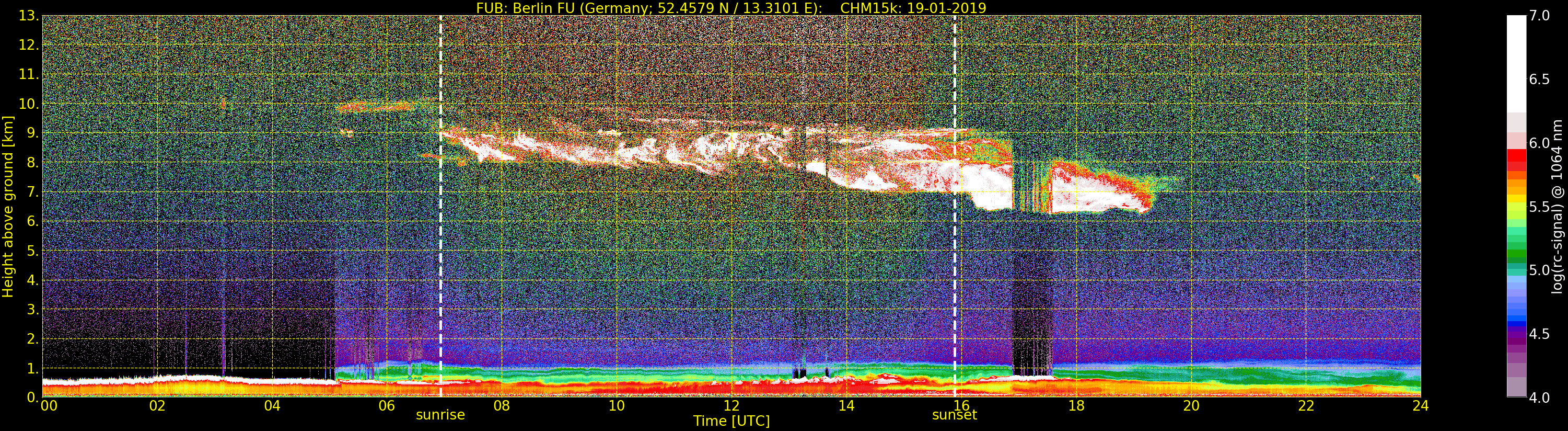The width and height of the screenshot is (1568, 431).
Task: Select height-axis tick label "5."
Action: point(33,251)
